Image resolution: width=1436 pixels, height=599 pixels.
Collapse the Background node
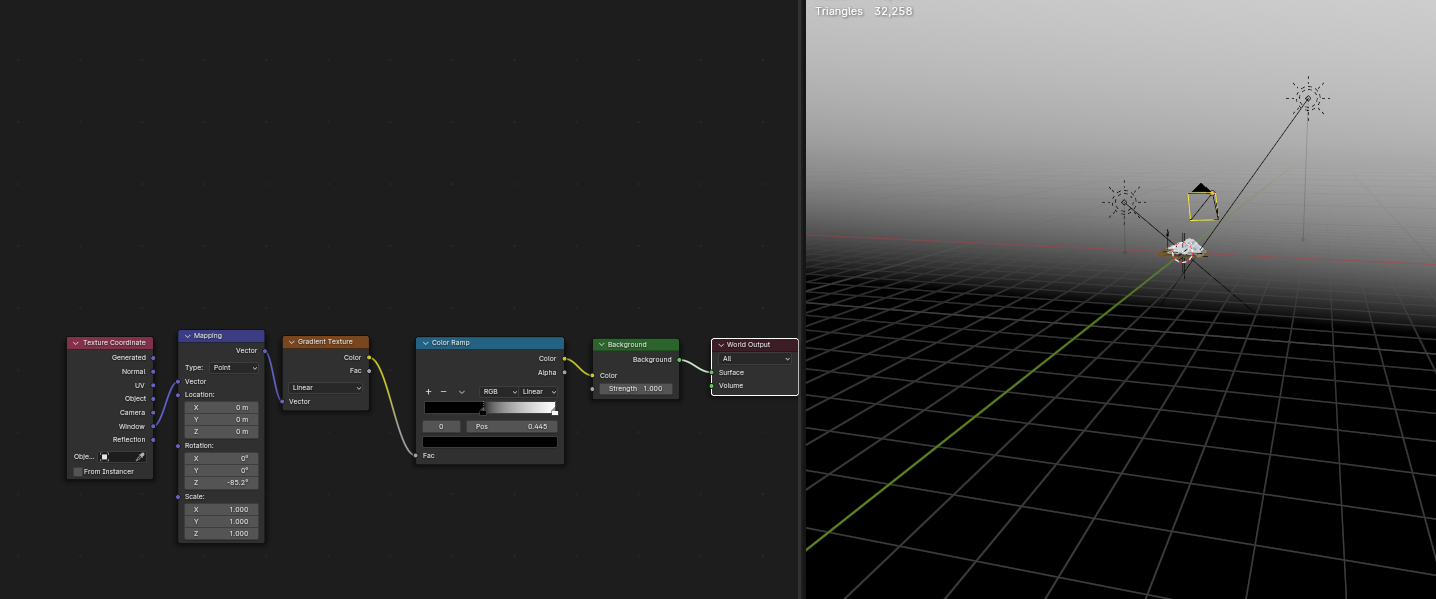click(x=601, y=345)
